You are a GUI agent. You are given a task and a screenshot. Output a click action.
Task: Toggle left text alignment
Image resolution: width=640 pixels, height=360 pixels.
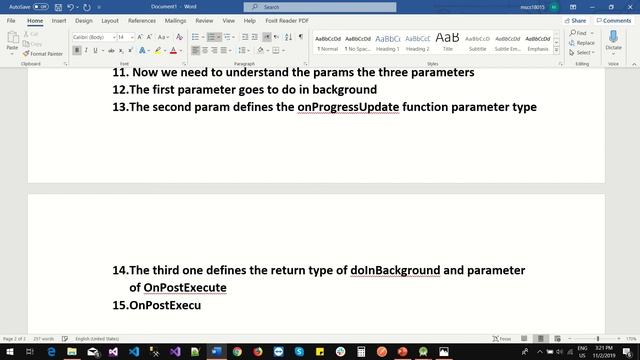(196, 50)
